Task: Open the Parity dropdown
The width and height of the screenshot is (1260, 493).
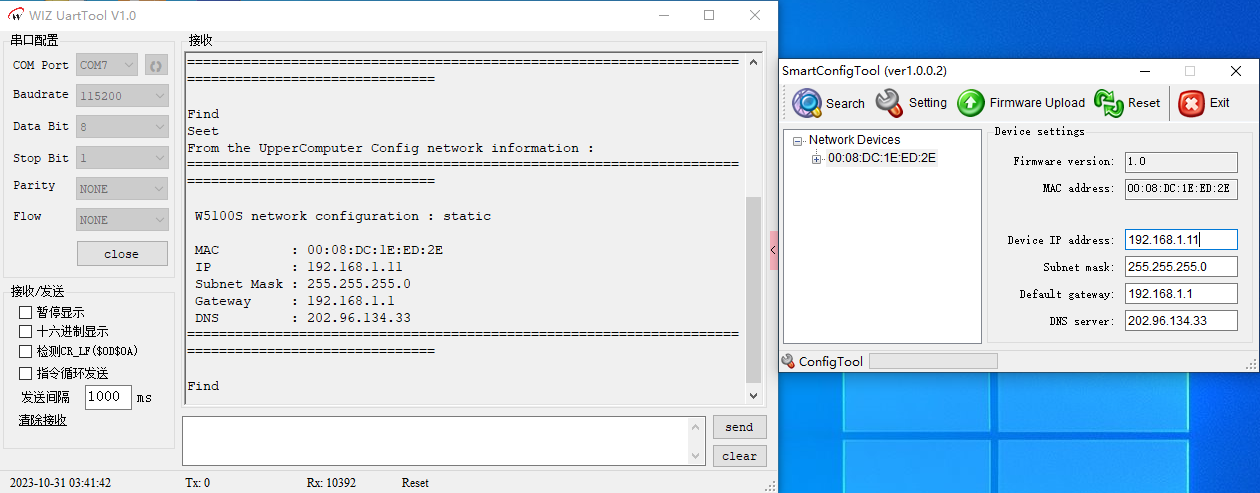Action: click(x=123, y=188)
